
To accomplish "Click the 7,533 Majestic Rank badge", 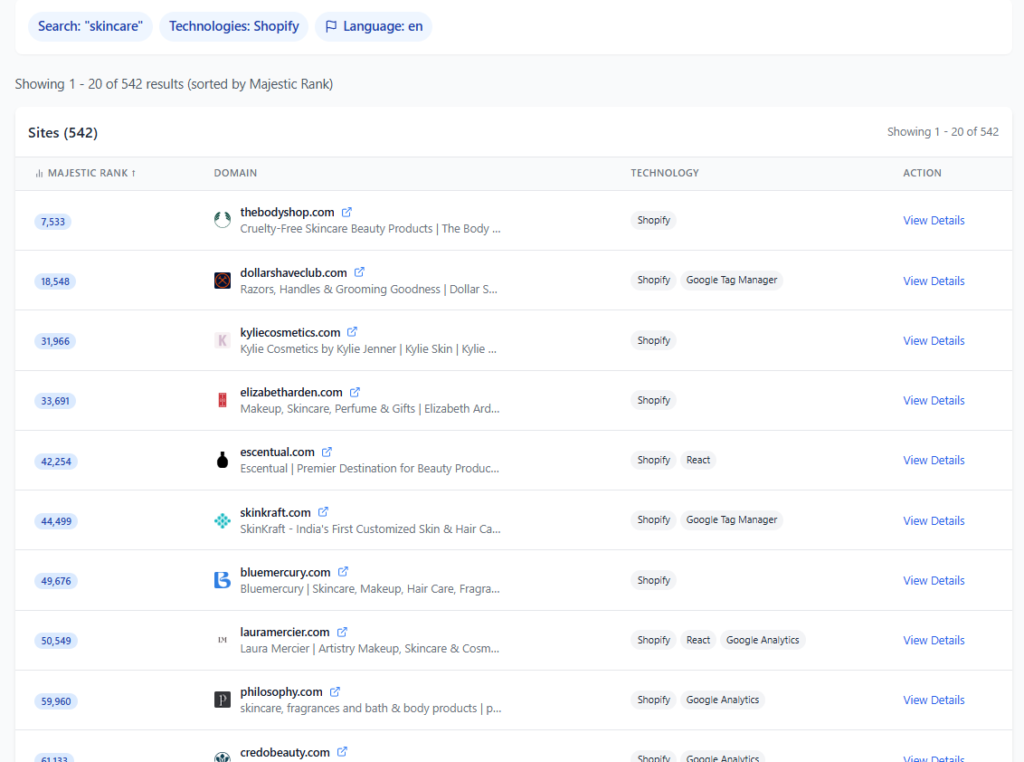I will (53, 221).
